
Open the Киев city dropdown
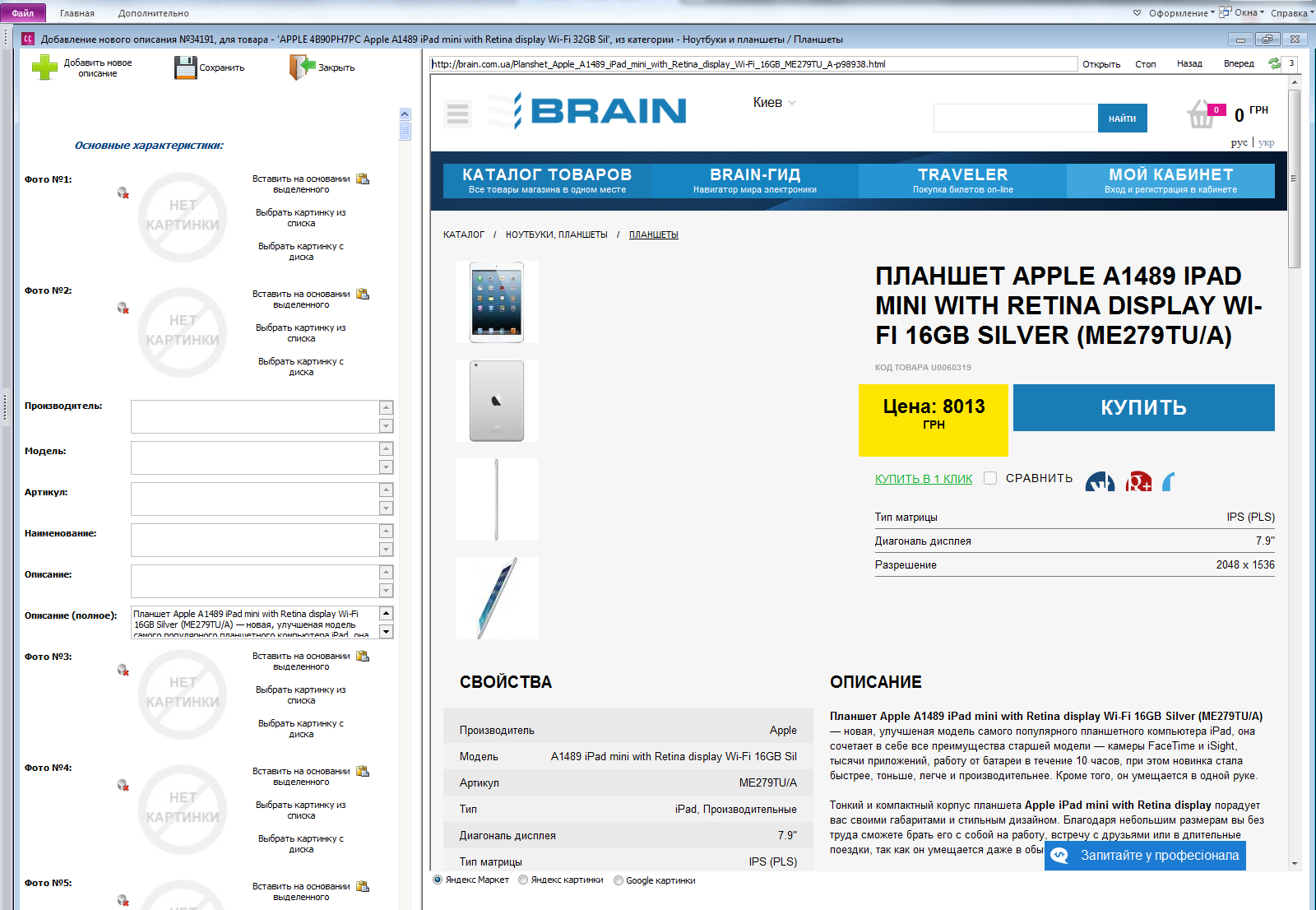tap(775, 103)
